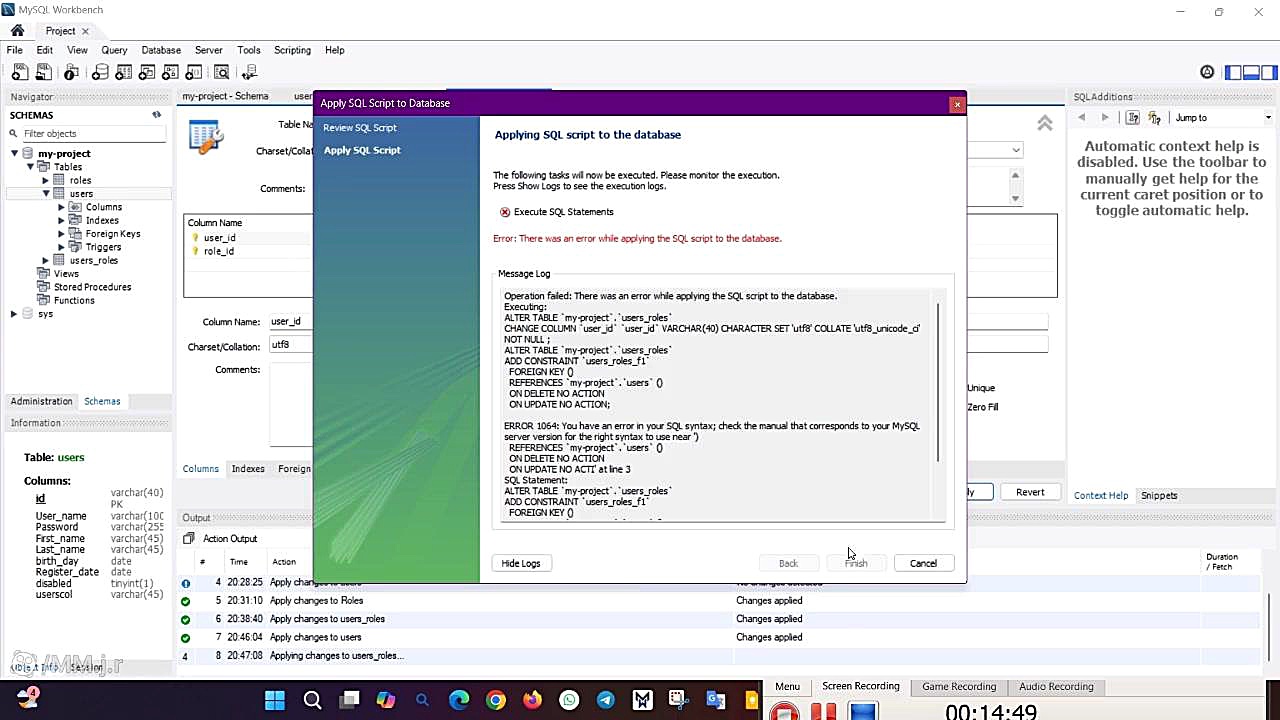Click the Revert button
The height and width of the screenshot is (720, 1280).
pyautogui.click(x=1030, y=492)
